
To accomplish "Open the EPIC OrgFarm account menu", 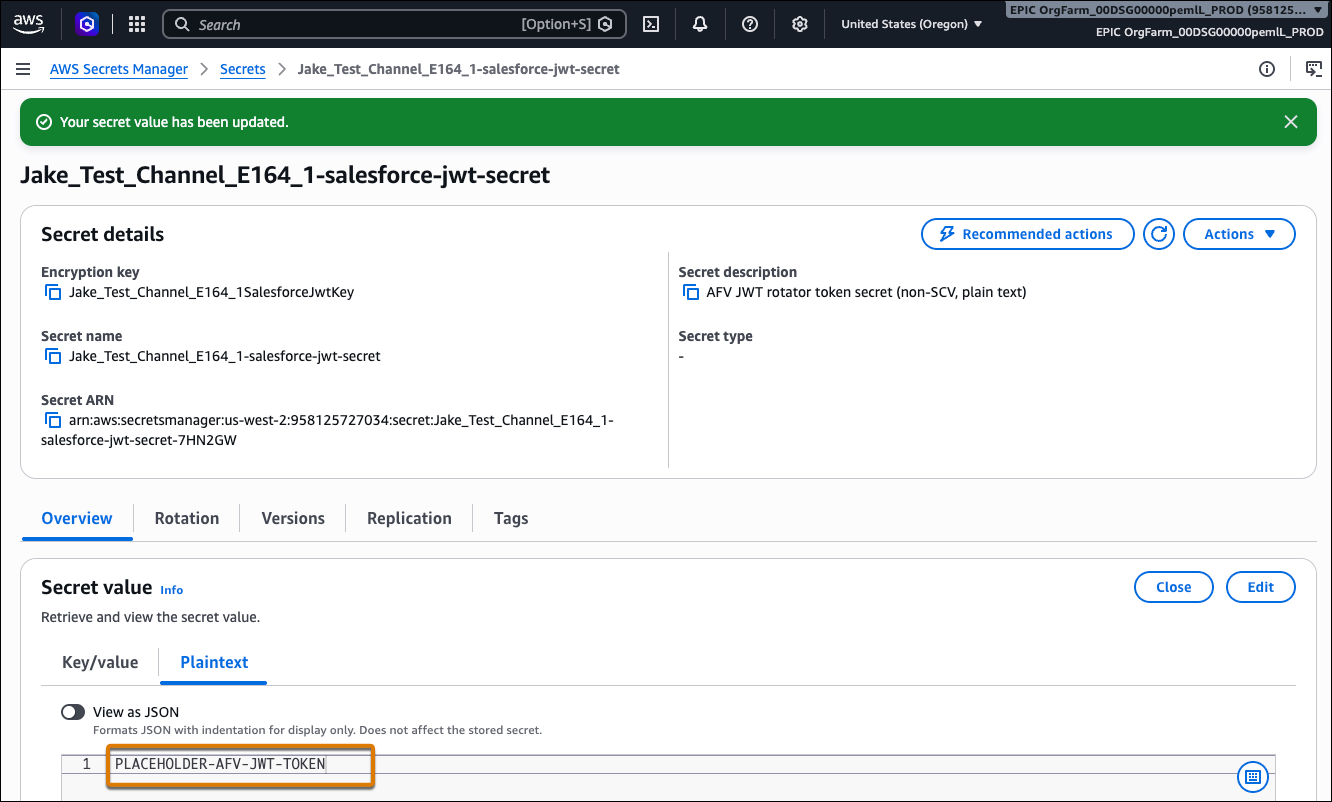I will [x=1165, y=9].
